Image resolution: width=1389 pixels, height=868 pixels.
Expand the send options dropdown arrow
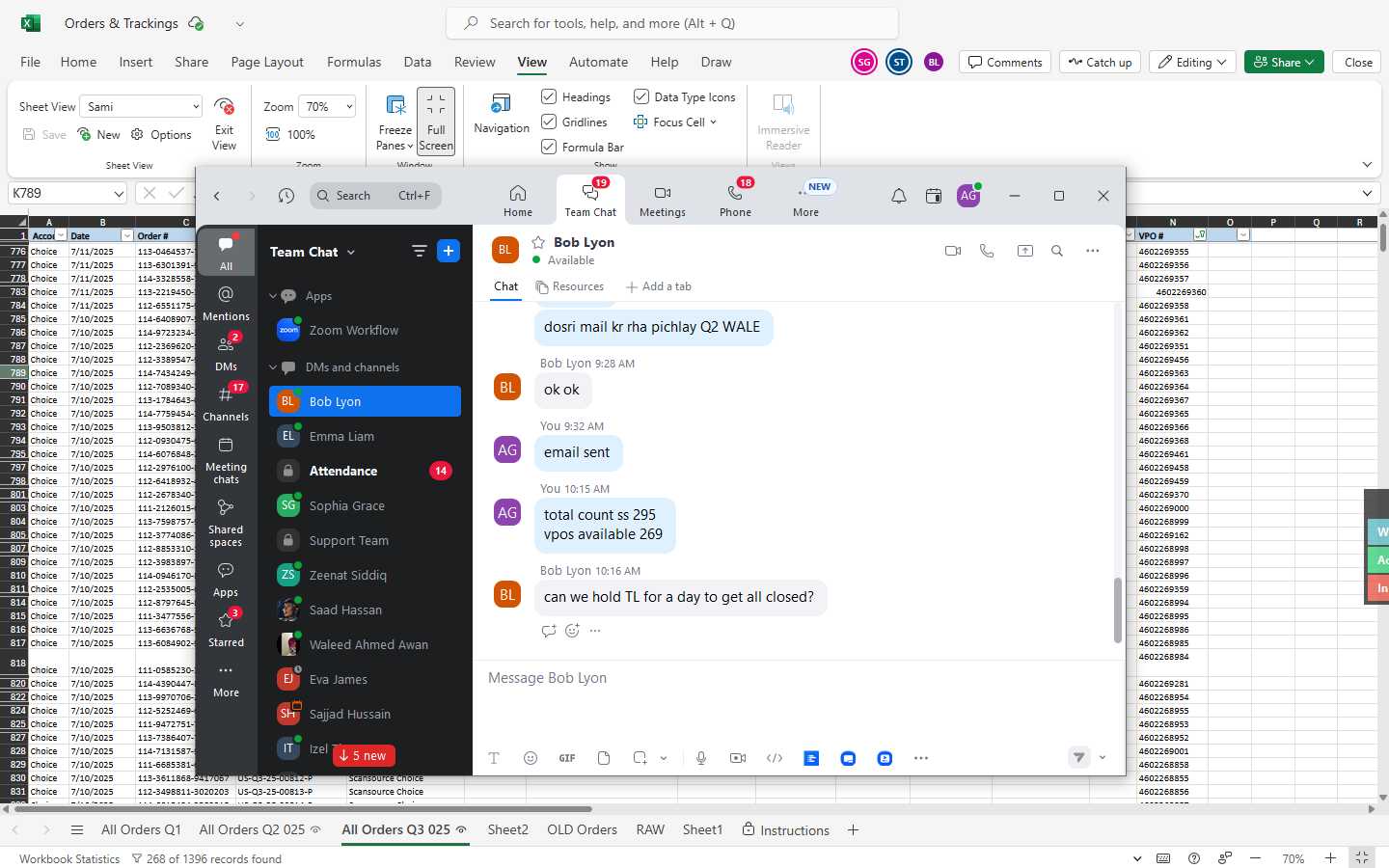pos(1103,758)
